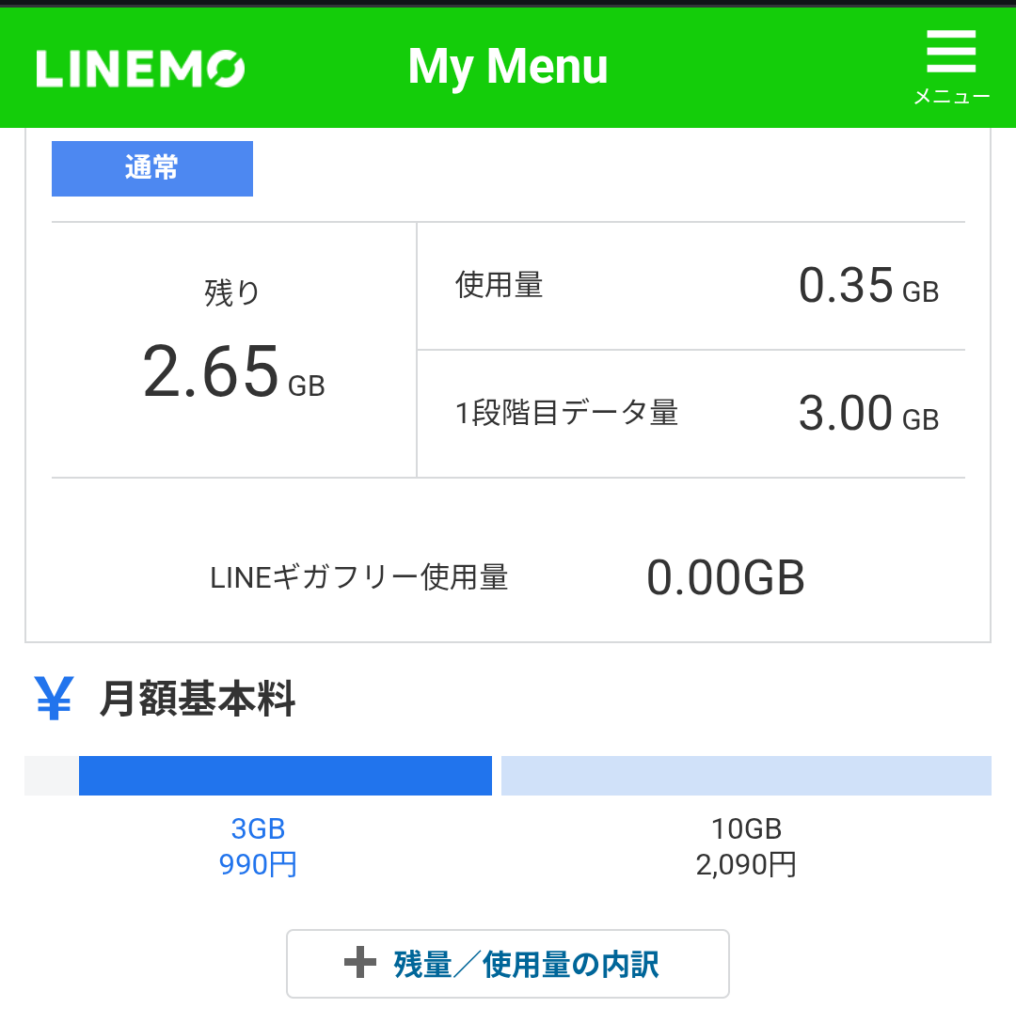Image resolution: width=1016 pixels, height=1024 pixels.
Task: Select the blue 通常 badge
Action: click(x=152, y=168)
